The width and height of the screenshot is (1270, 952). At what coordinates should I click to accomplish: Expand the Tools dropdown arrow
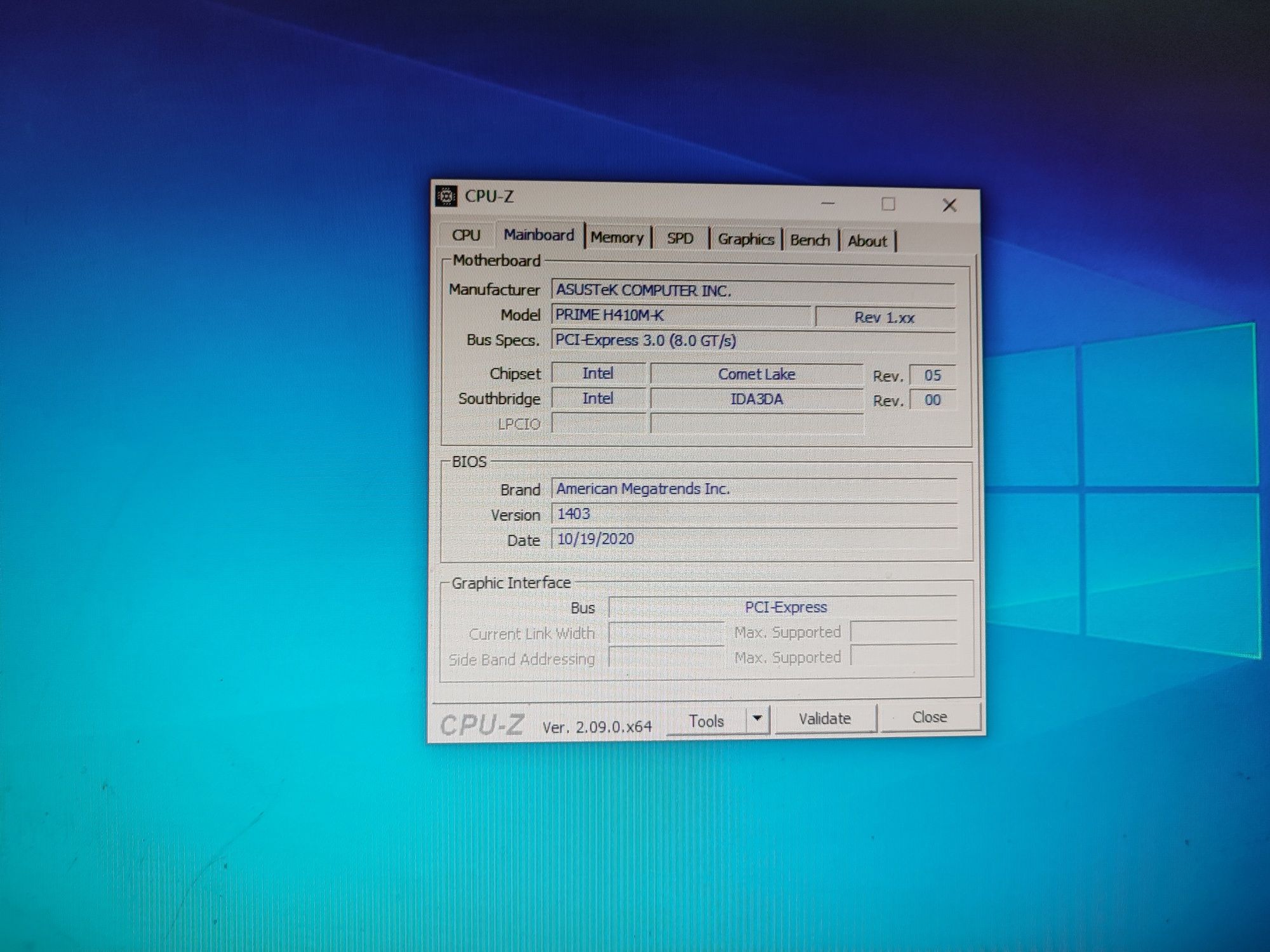(757, 719)
